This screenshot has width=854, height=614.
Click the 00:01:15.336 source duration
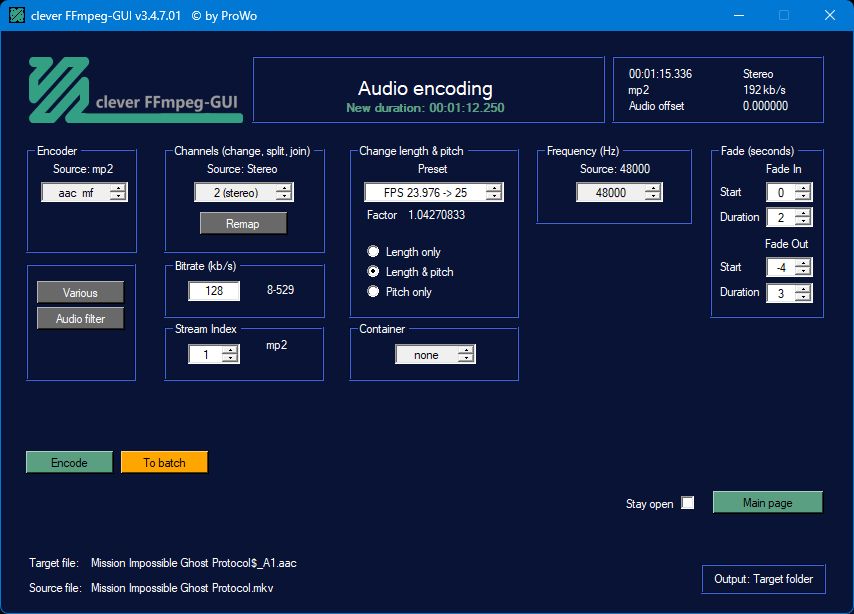pos(661,74)
